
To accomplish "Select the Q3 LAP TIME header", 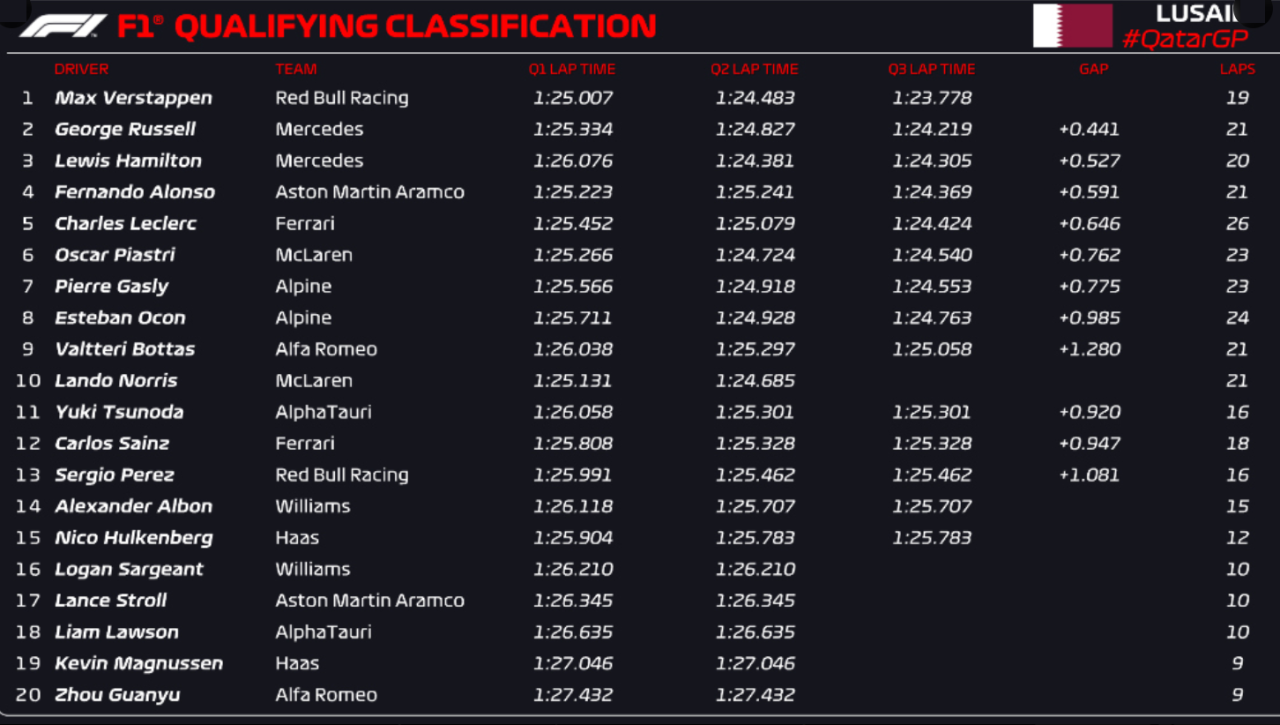I will 931,69.
